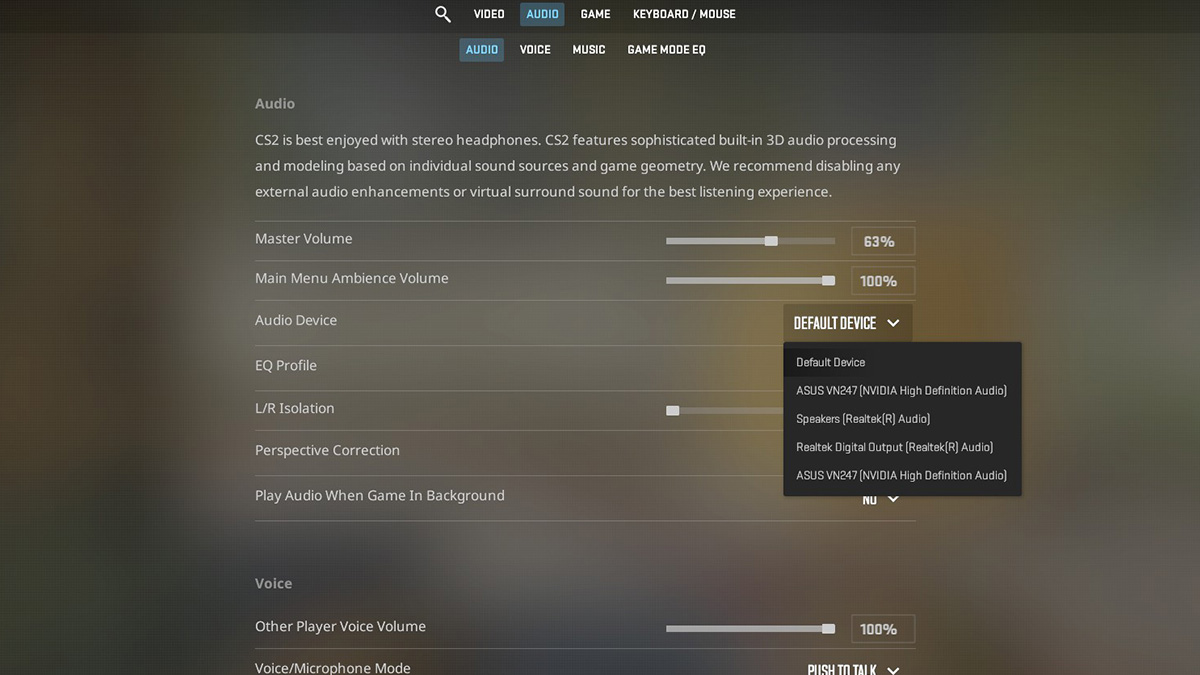Click the EQ Profile label

coord(286,365)
